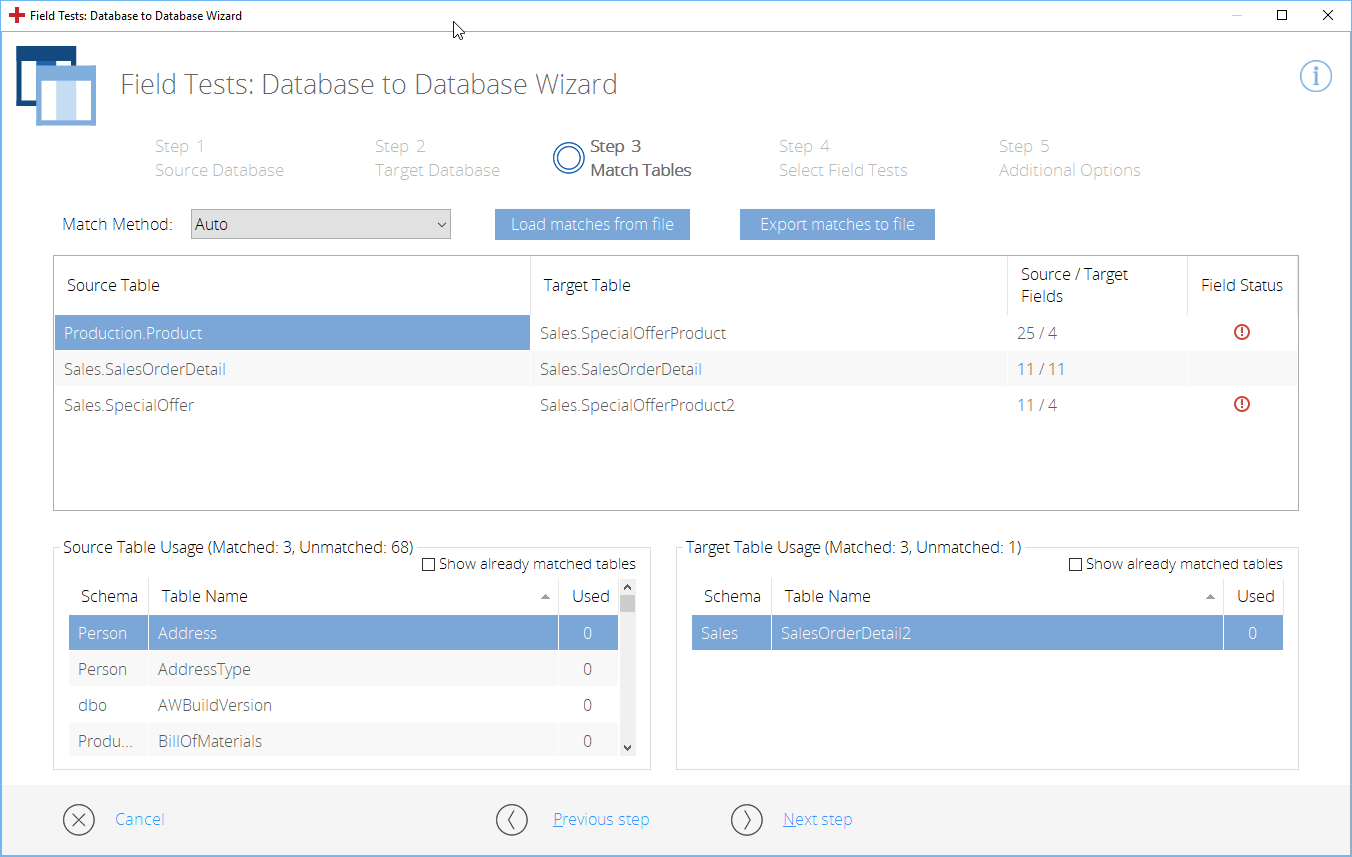Sort target usage by Table Name arrow
This screenshot has height=857, width=1352.
pos(1210,597)
